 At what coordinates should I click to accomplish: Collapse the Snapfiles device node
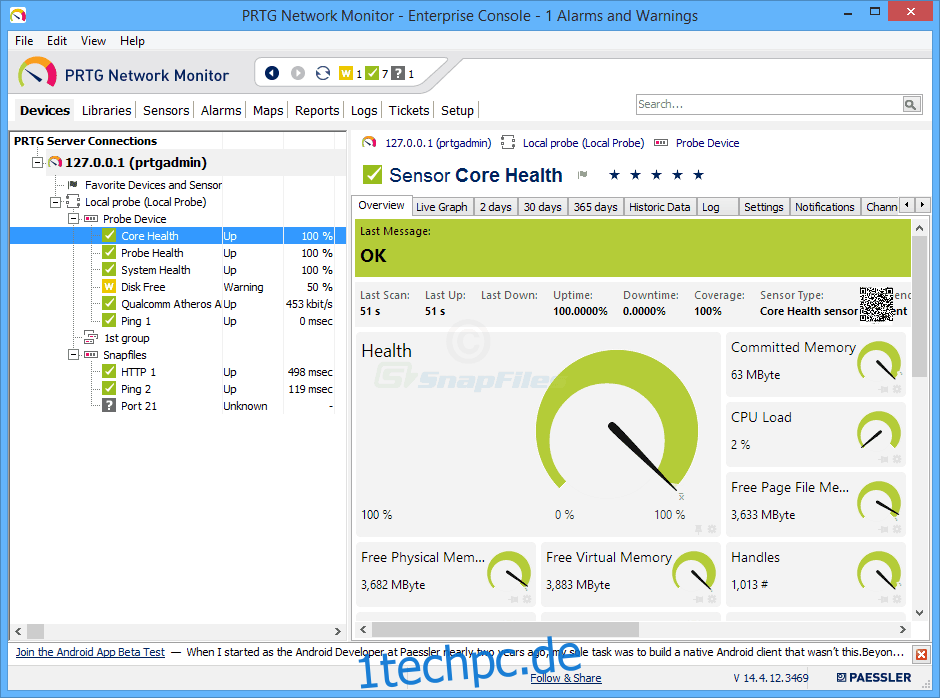click(x=73, y=355)
